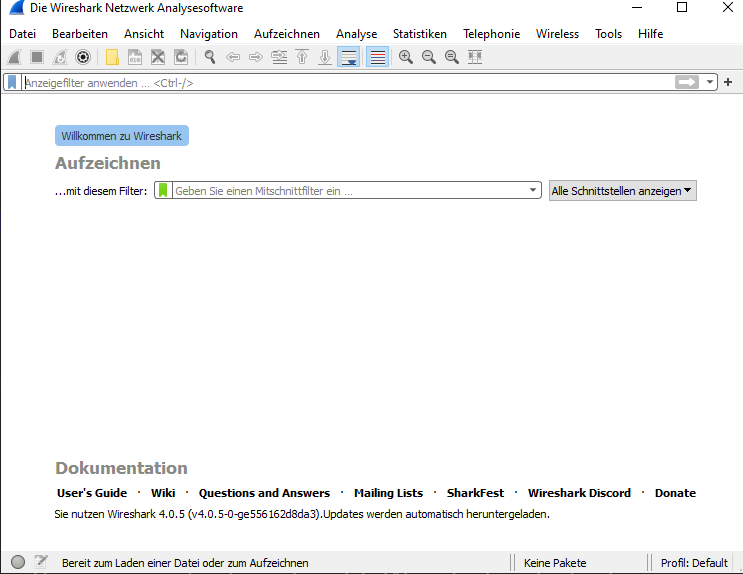Open a capture file via folder icon

[112, 57]
